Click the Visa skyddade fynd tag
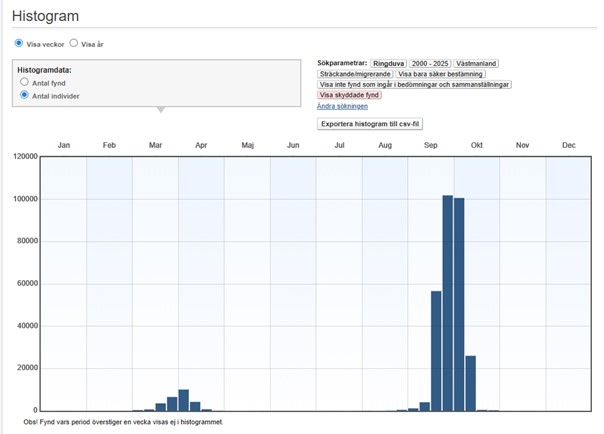Screen dimensions: 604x434 350,95
